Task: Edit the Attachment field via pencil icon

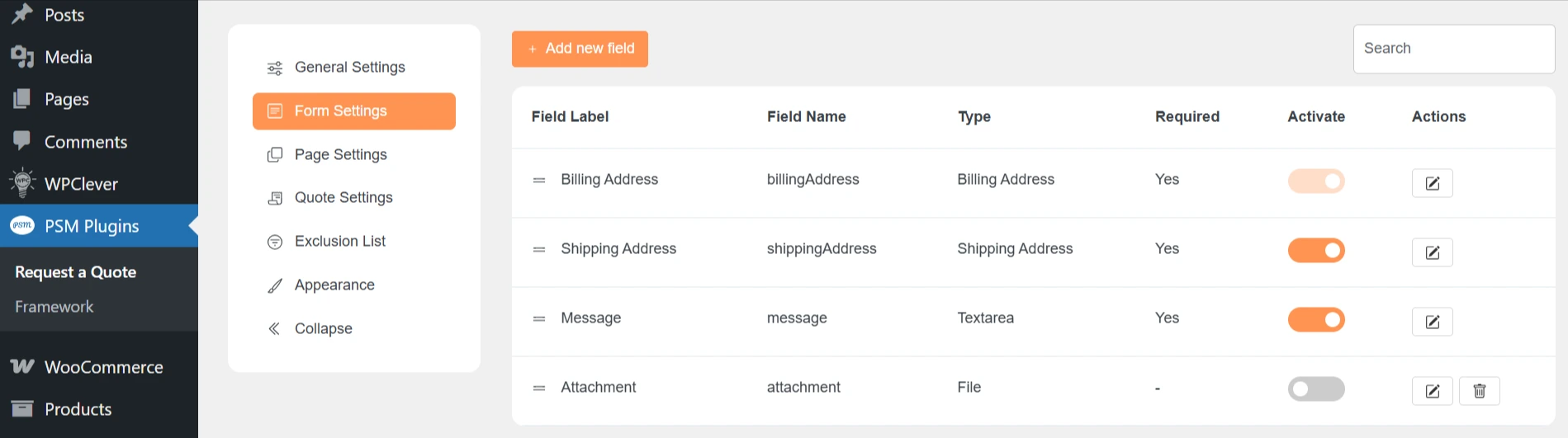Action: (1432, 391)
